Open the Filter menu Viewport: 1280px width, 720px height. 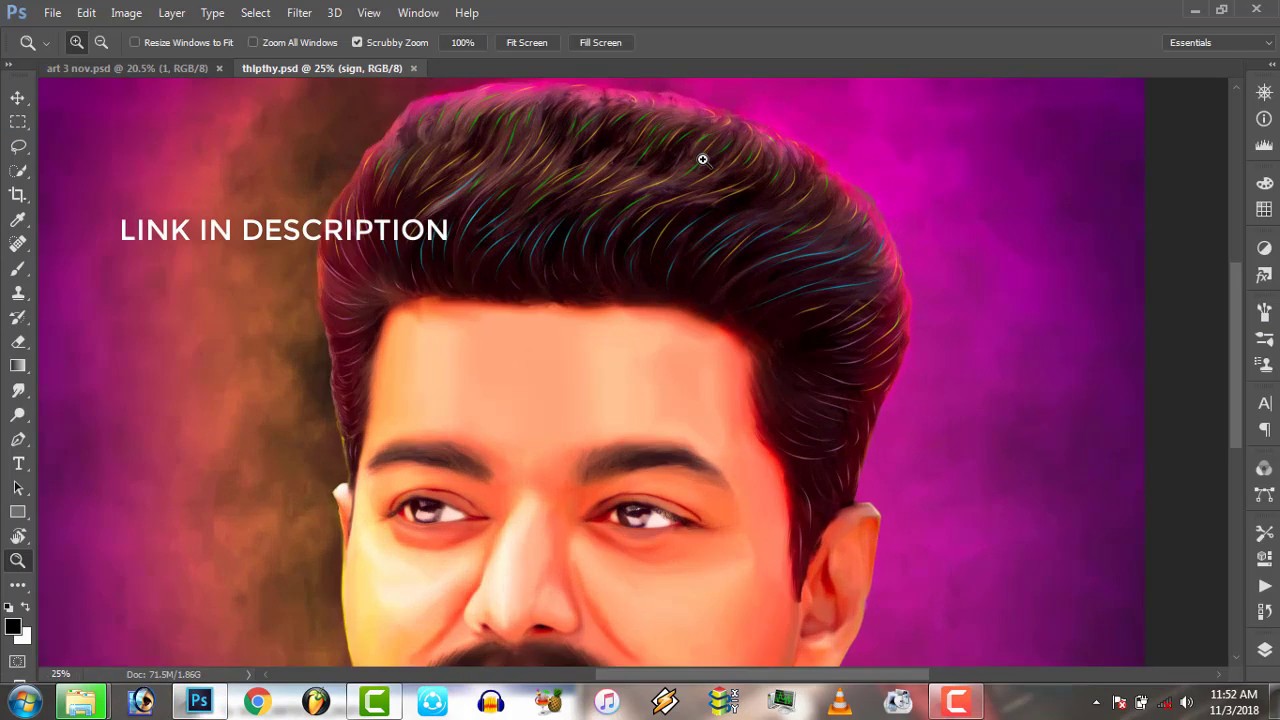pos(299,13)
